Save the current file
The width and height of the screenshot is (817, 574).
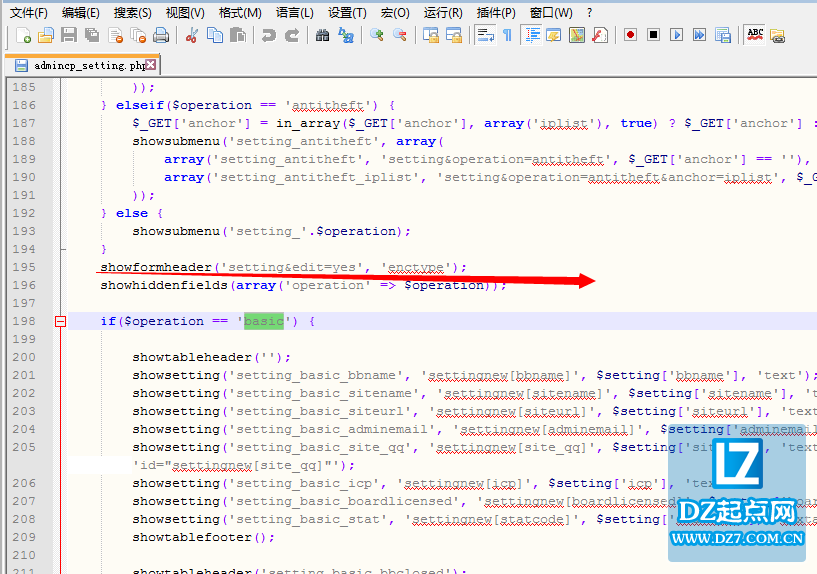69,35
